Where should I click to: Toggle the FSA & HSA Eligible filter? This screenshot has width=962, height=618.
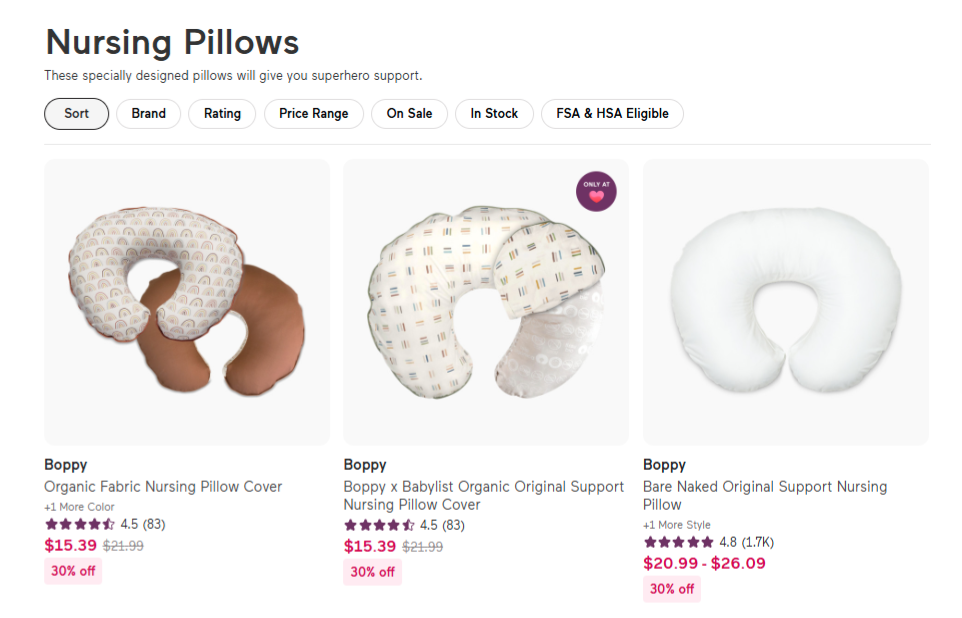[x=611, y=113]
